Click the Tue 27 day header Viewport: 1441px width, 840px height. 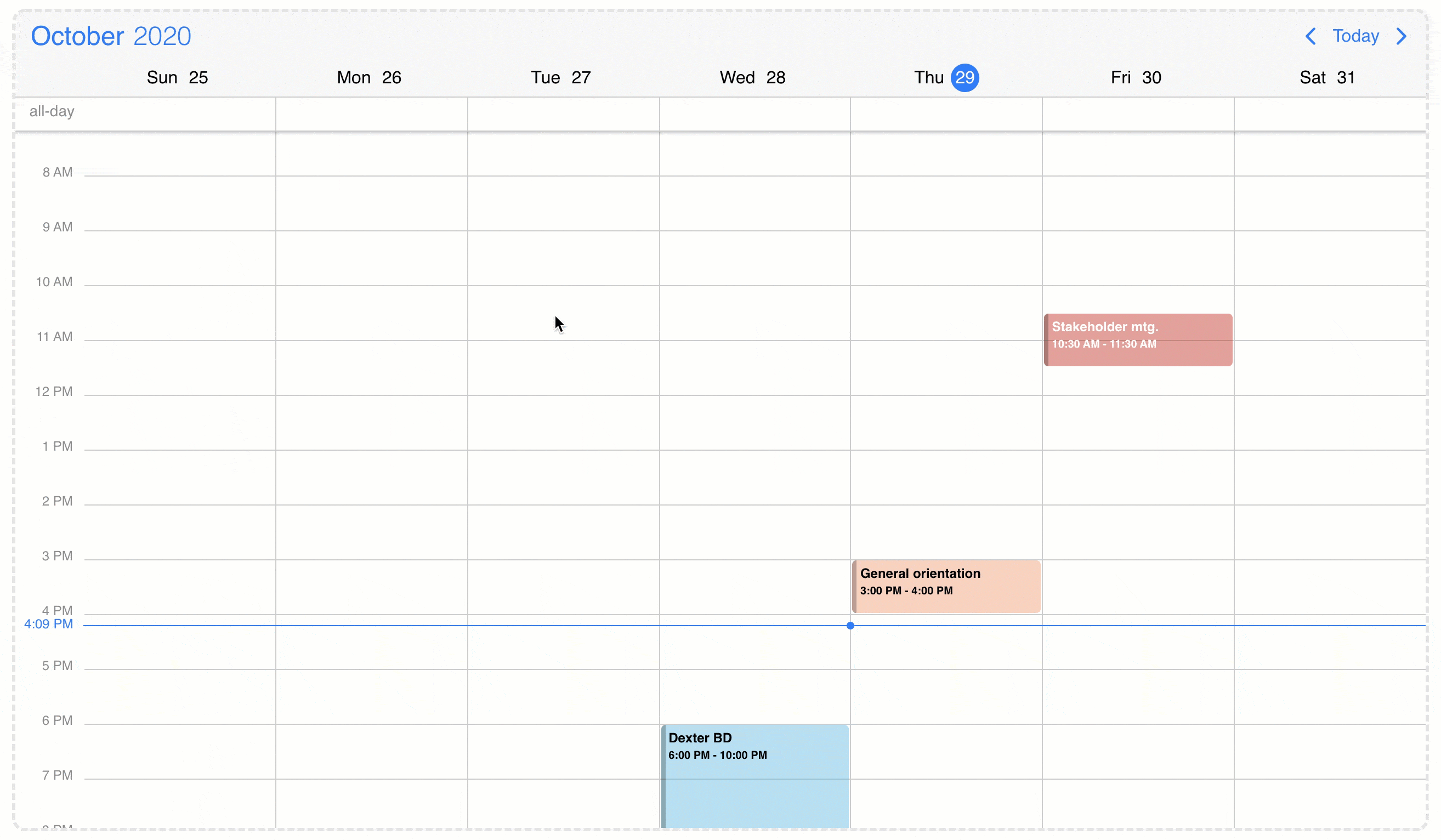point(560,77)
